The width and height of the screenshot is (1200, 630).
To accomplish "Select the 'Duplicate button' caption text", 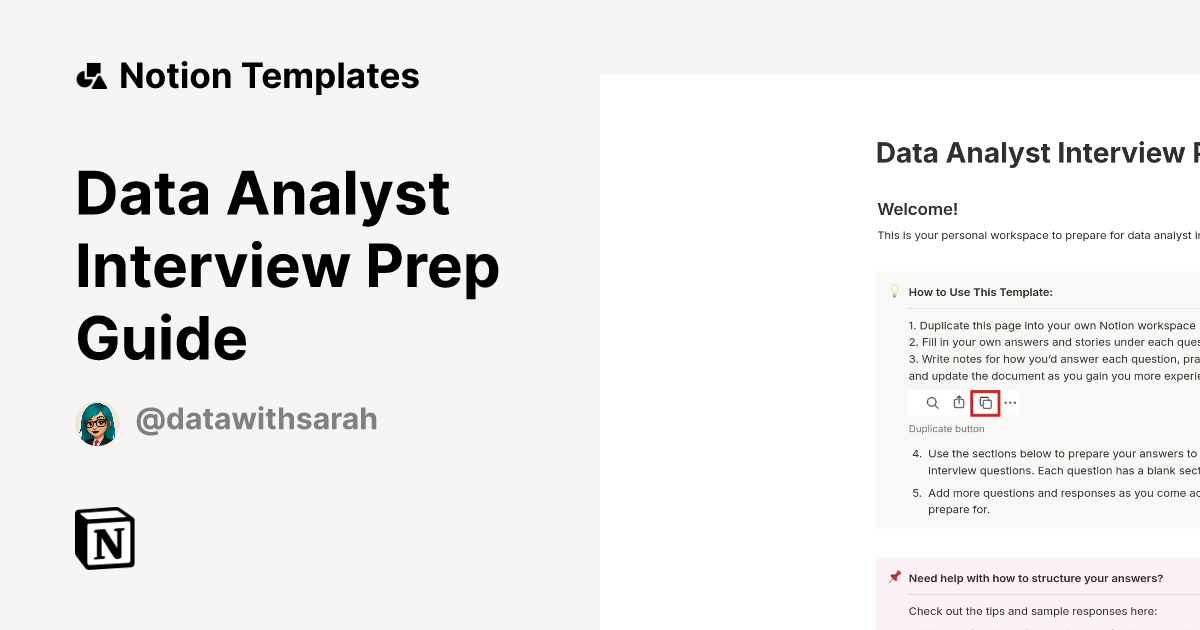I will (x=946, y=428).
